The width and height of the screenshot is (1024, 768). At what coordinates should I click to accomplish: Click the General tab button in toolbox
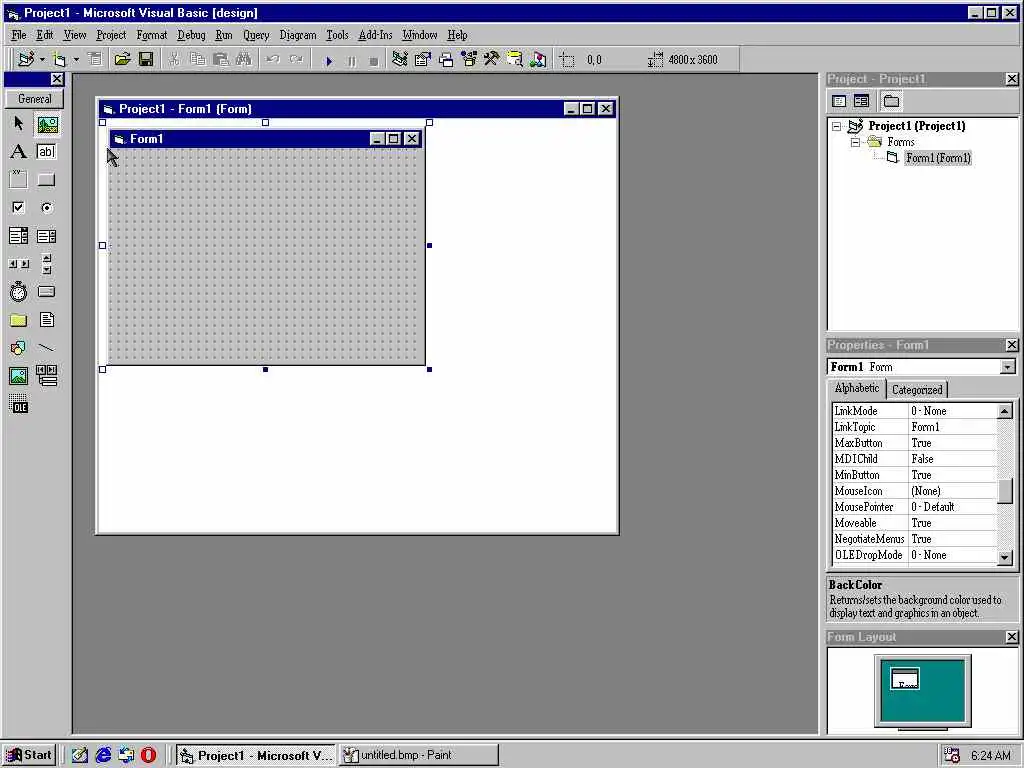pyautogui.click(x=34, y=99)
